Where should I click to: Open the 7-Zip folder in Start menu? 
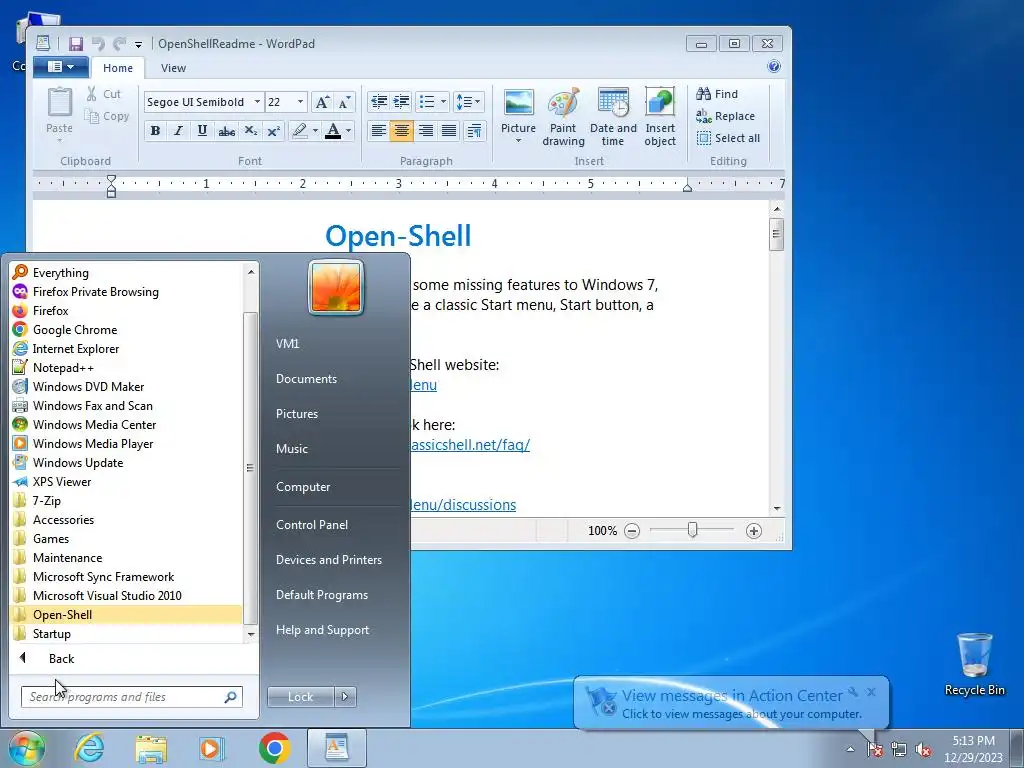(126, 501)
